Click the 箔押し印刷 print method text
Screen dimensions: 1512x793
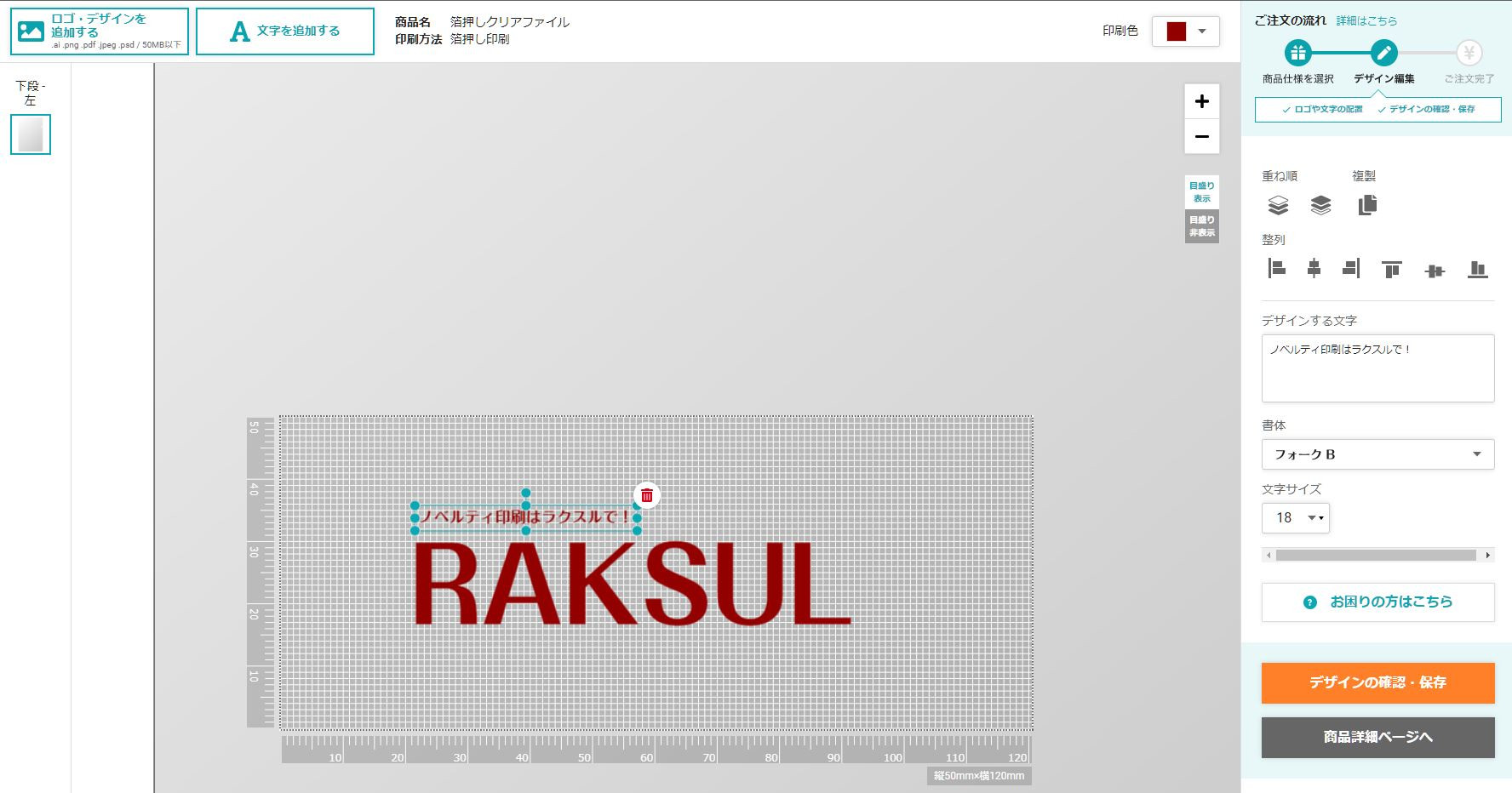pos(480,39)
